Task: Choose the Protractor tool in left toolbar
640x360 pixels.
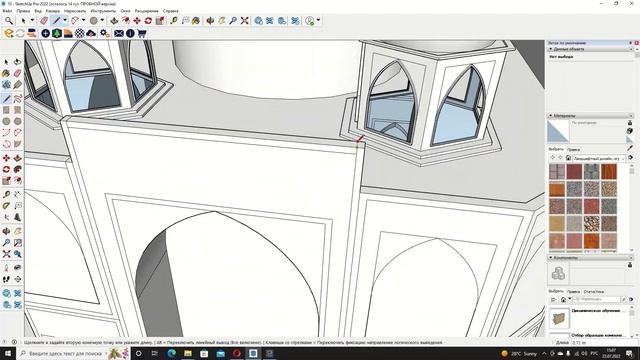Action: coord(6,206)
